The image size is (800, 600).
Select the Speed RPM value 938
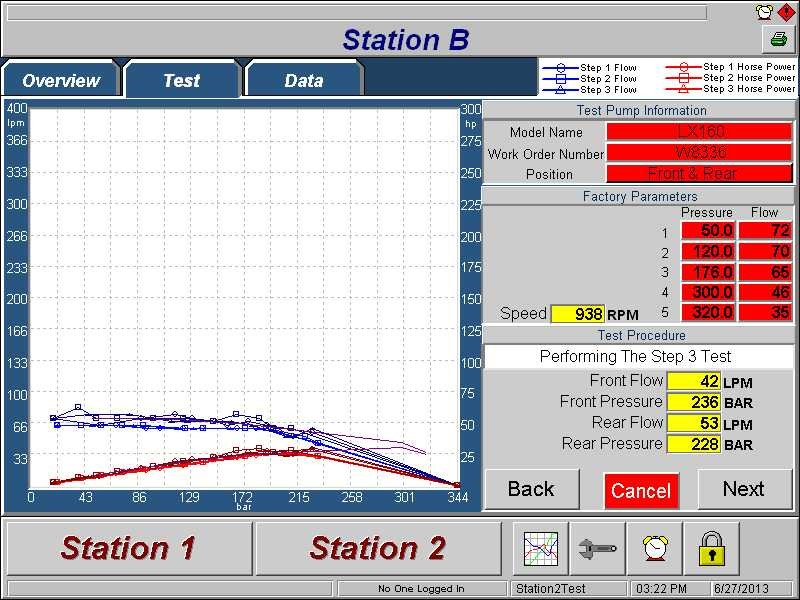pos(578,314)
